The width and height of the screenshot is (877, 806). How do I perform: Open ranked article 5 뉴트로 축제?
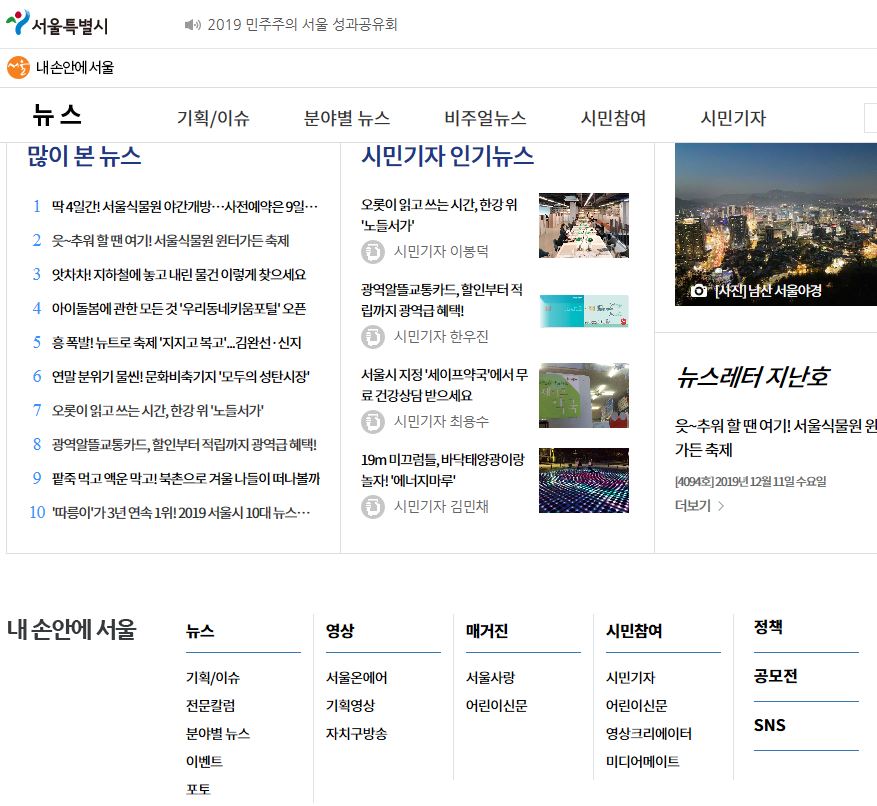tap(176, 342)
